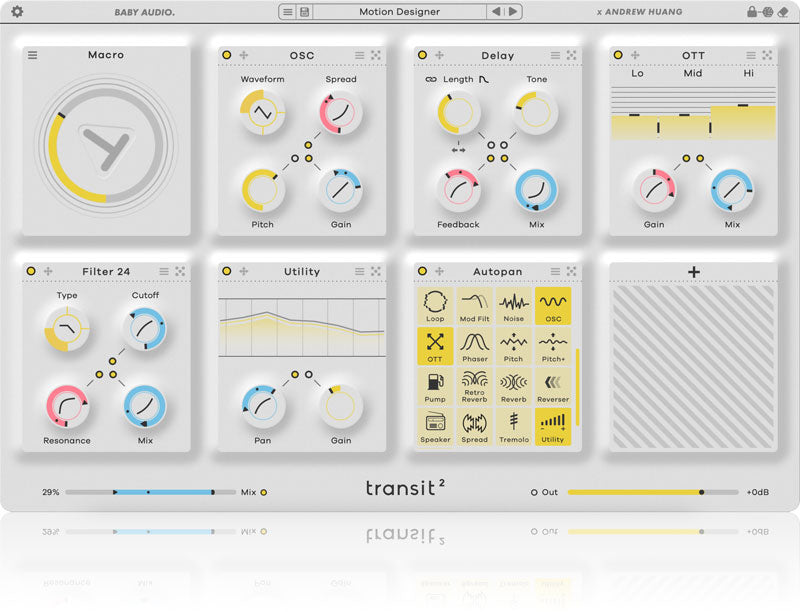Click the Delay length link icon
Viewport: 800px width, 612px height.
click(431, 80)
